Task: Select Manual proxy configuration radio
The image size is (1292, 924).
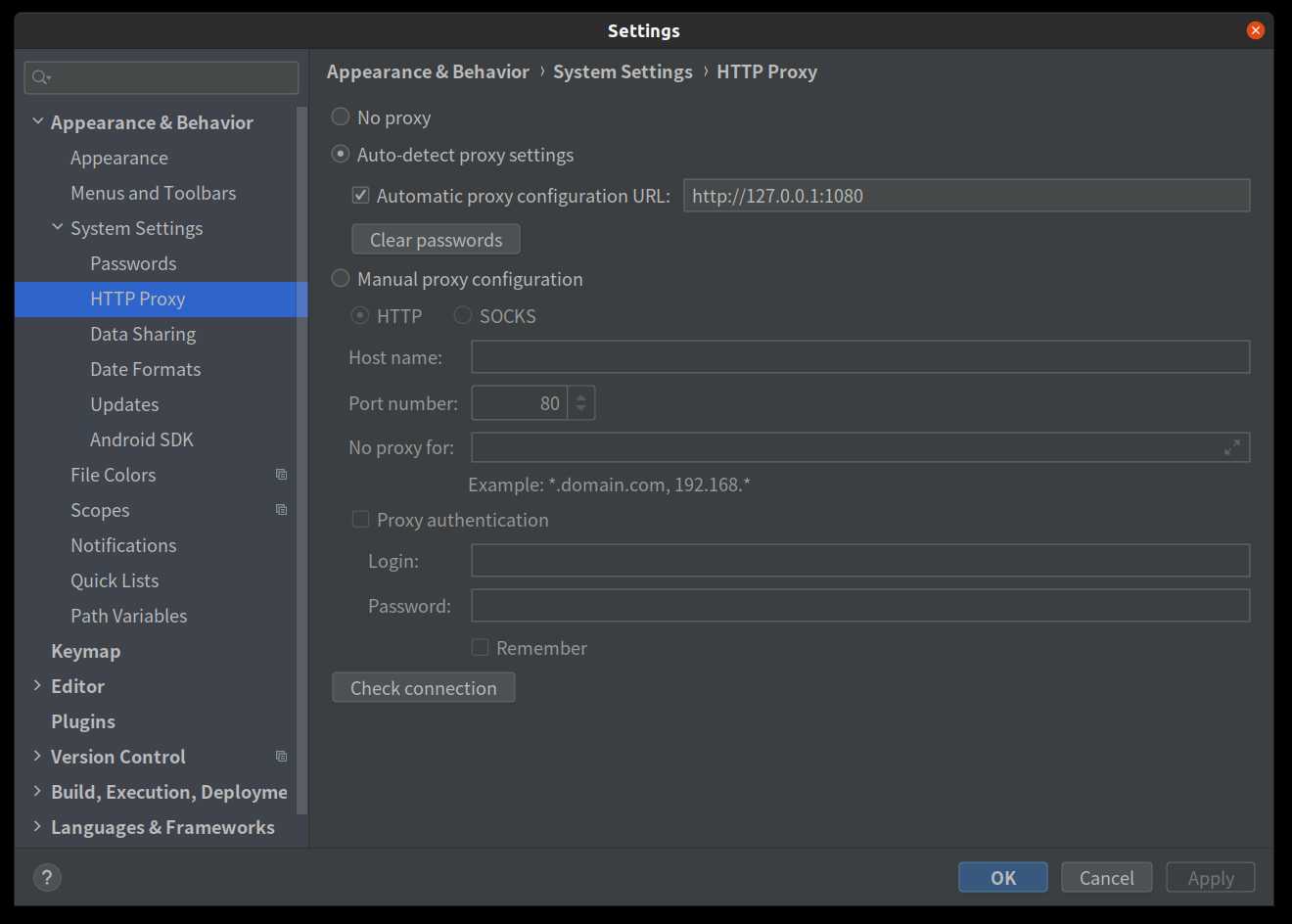Action: pyautogui.click(x=341, y=278)
